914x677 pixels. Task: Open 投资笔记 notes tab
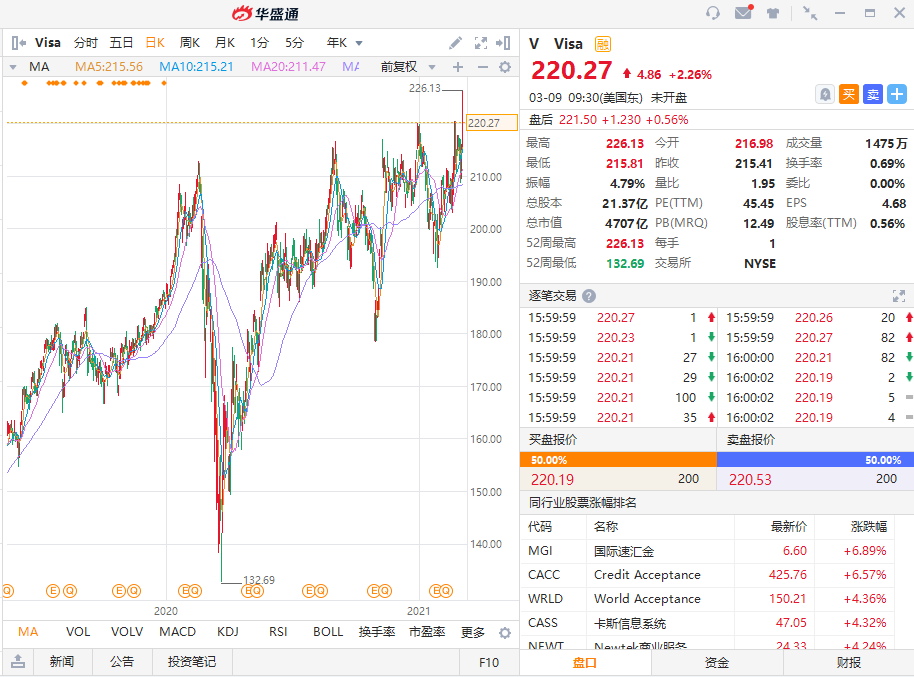point(192,662)
